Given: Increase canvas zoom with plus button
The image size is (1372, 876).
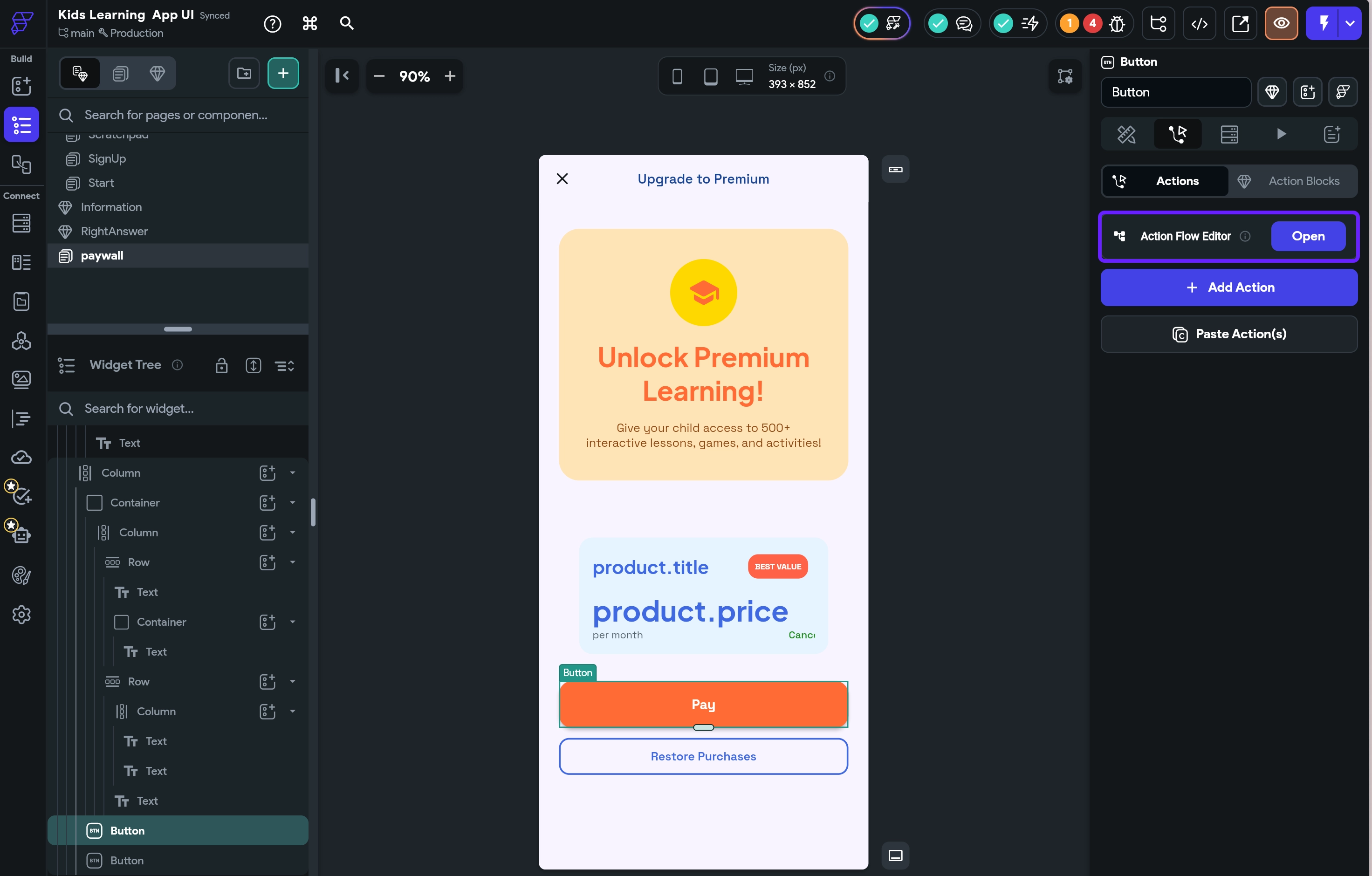Looking at the screenshot, I should click(450, 76).
